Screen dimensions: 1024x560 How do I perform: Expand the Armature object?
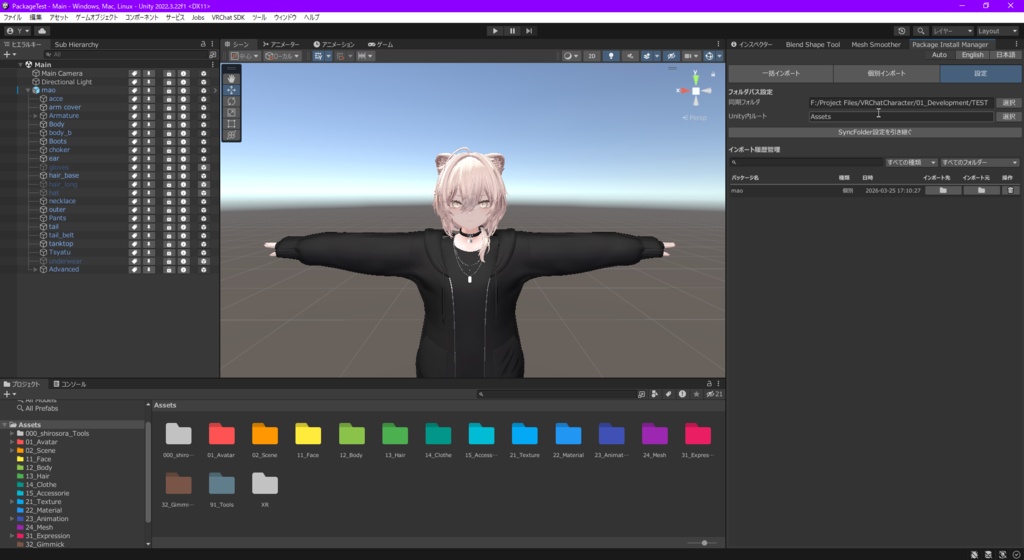(35, 116)
